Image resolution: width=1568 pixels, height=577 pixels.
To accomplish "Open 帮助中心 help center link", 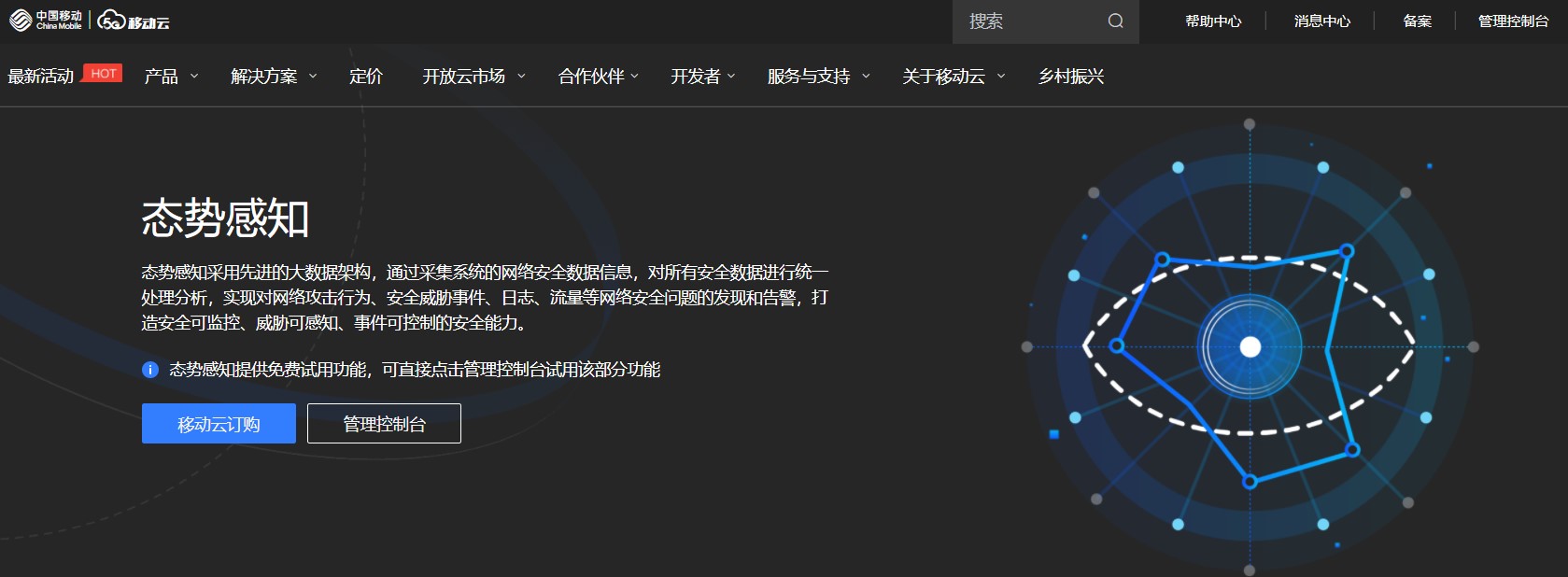I will 1213,21.
